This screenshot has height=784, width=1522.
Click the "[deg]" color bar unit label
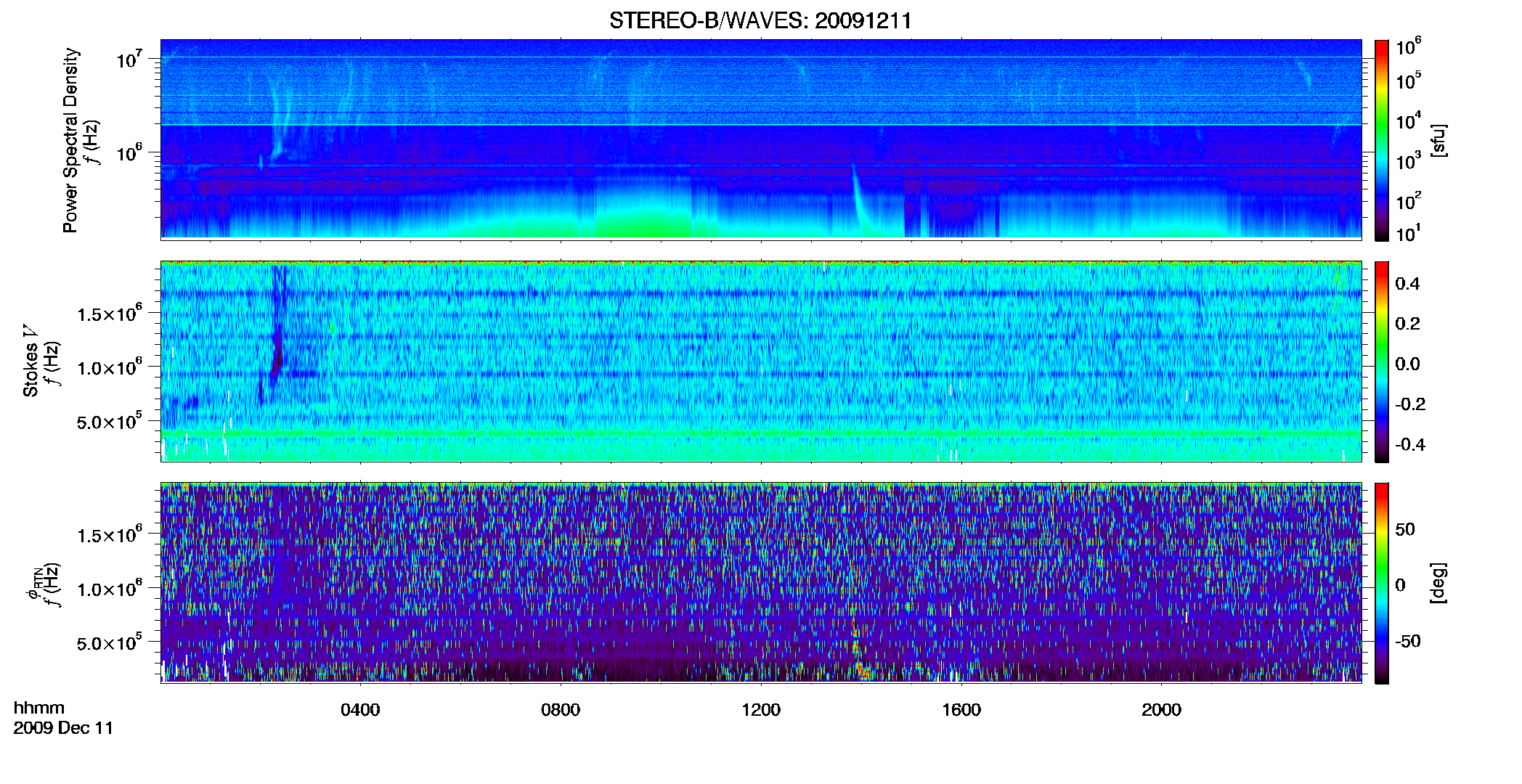click(x=1438, y=583)
